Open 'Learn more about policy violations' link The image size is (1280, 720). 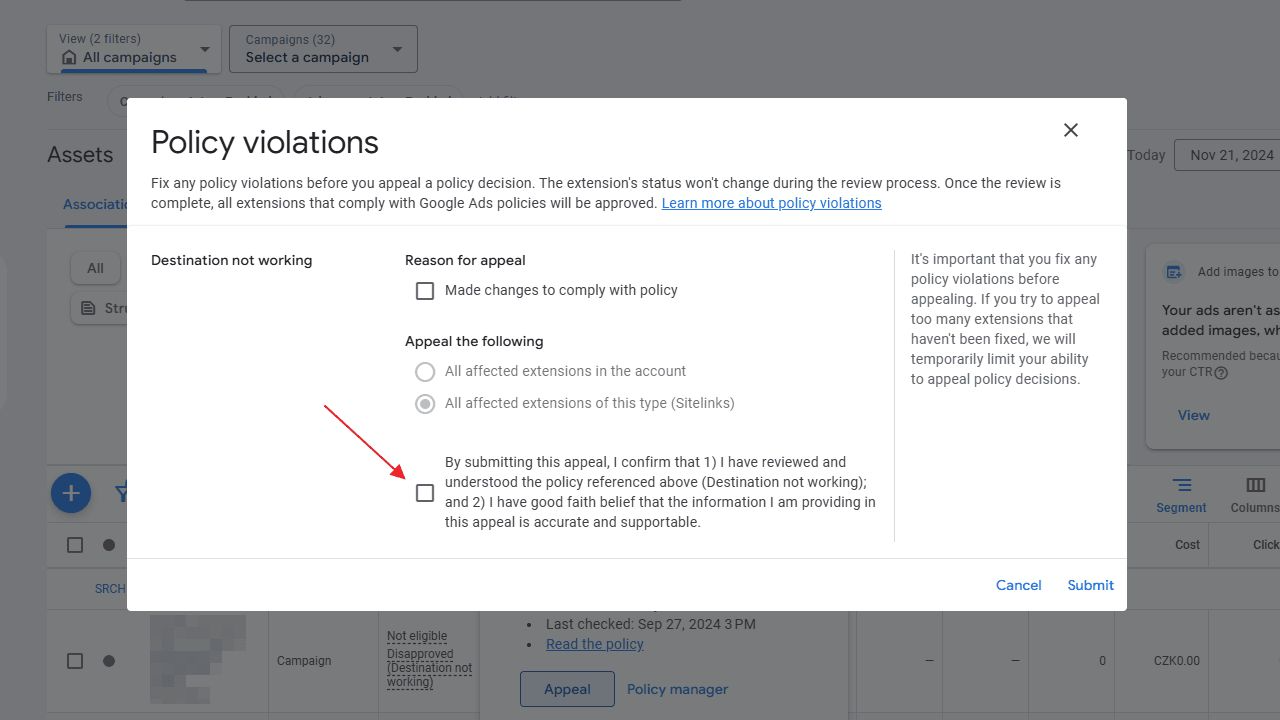tap(771, 203)
